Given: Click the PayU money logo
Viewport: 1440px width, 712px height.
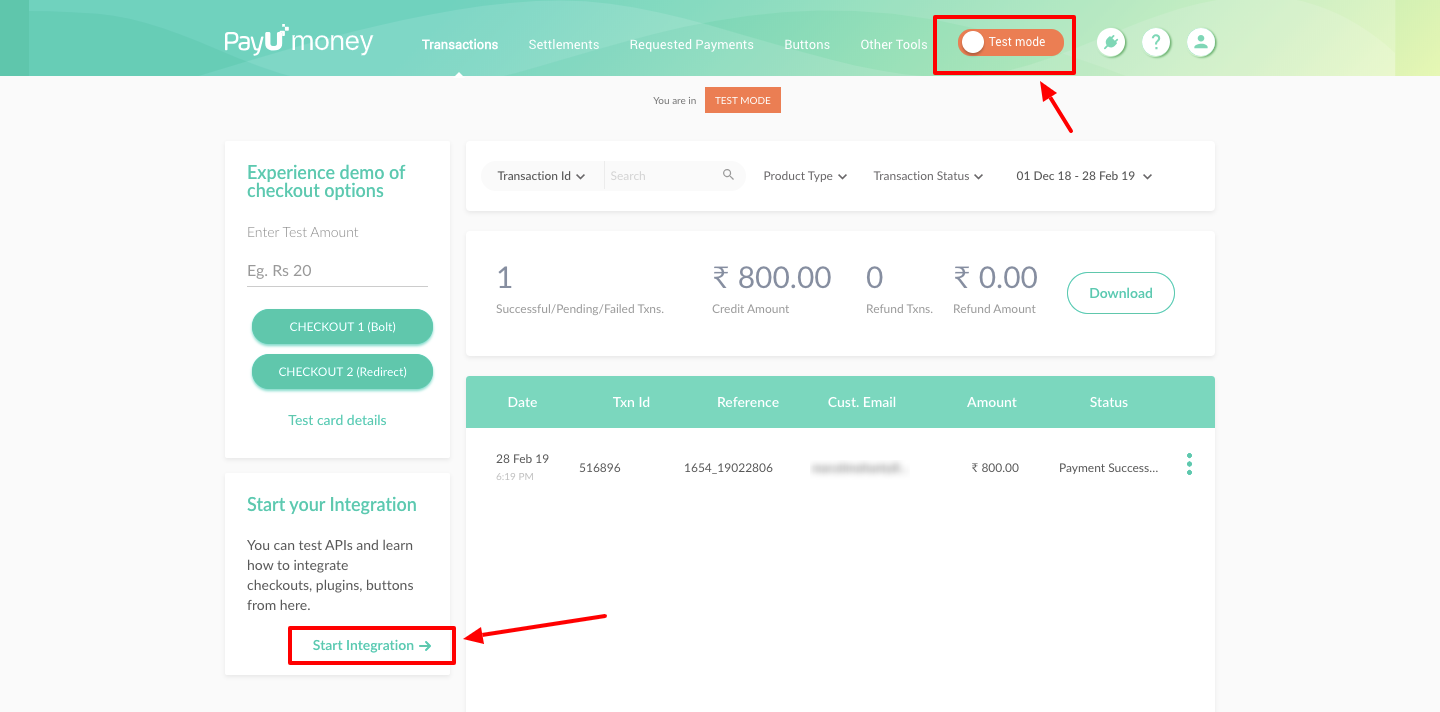Looking at the screenshot, I should coord(298,40).
